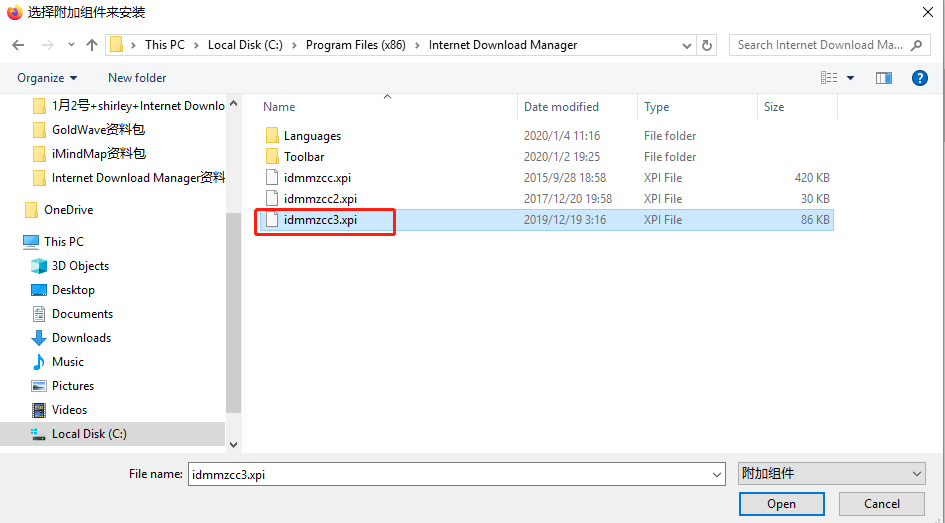Expand the address bar history dropdown
This screenshot has height=523, width=945.
[686, 45]
